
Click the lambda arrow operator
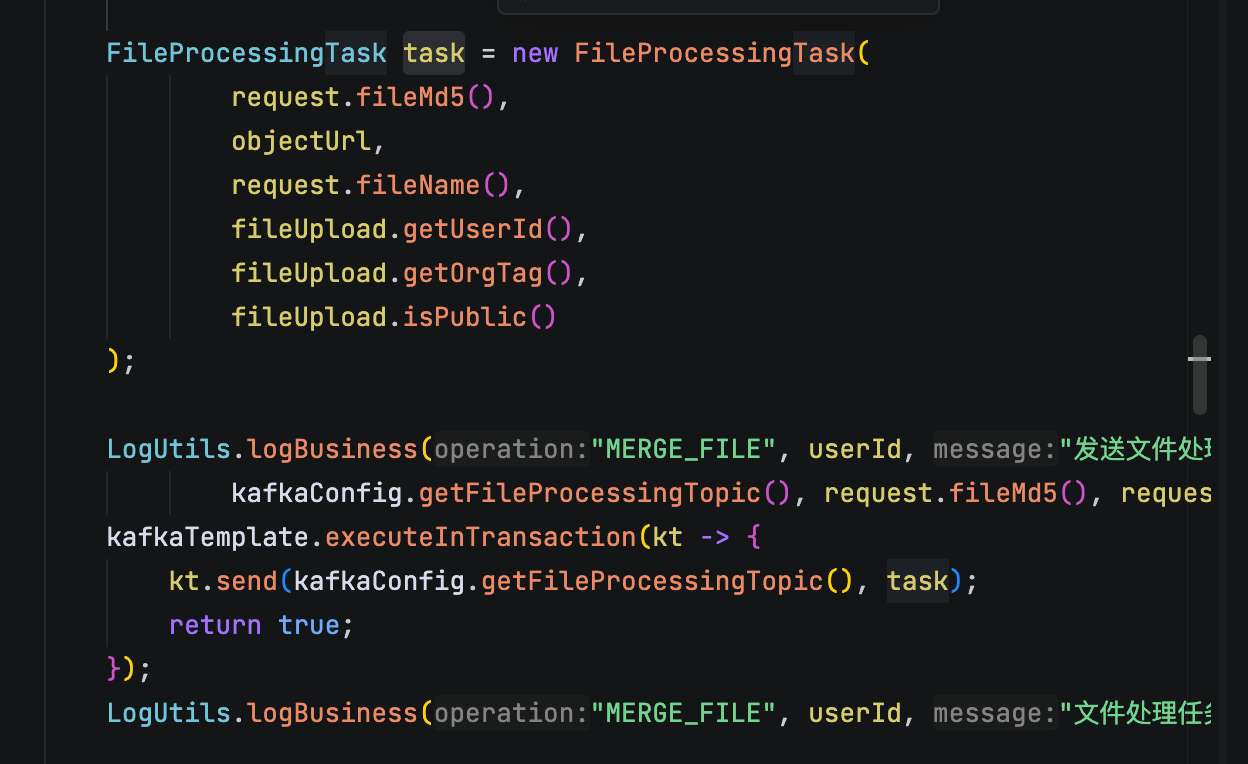pos(714,537)
